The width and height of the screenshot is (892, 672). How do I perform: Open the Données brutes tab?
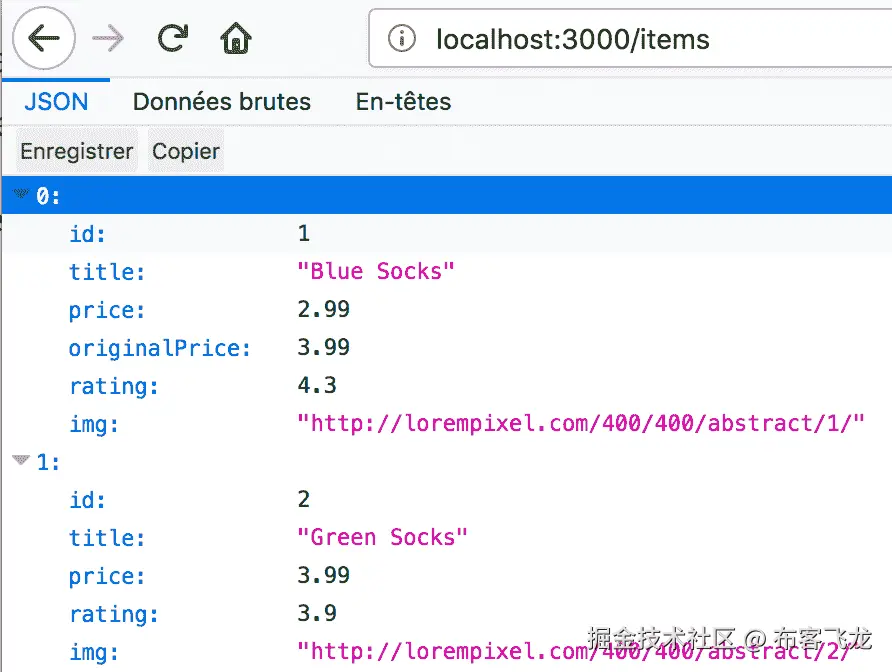[x=221, y=102]
